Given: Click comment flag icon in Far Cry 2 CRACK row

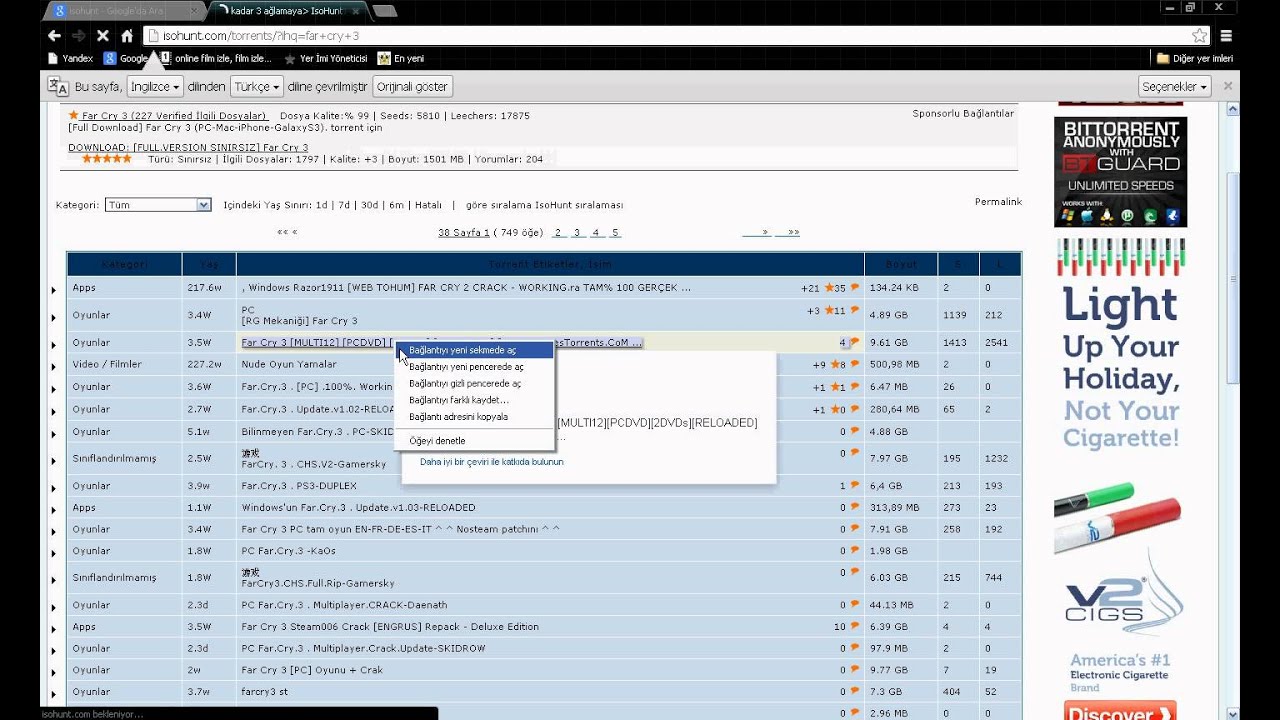Looking at the screenshot, I should [x=854, y=288].
